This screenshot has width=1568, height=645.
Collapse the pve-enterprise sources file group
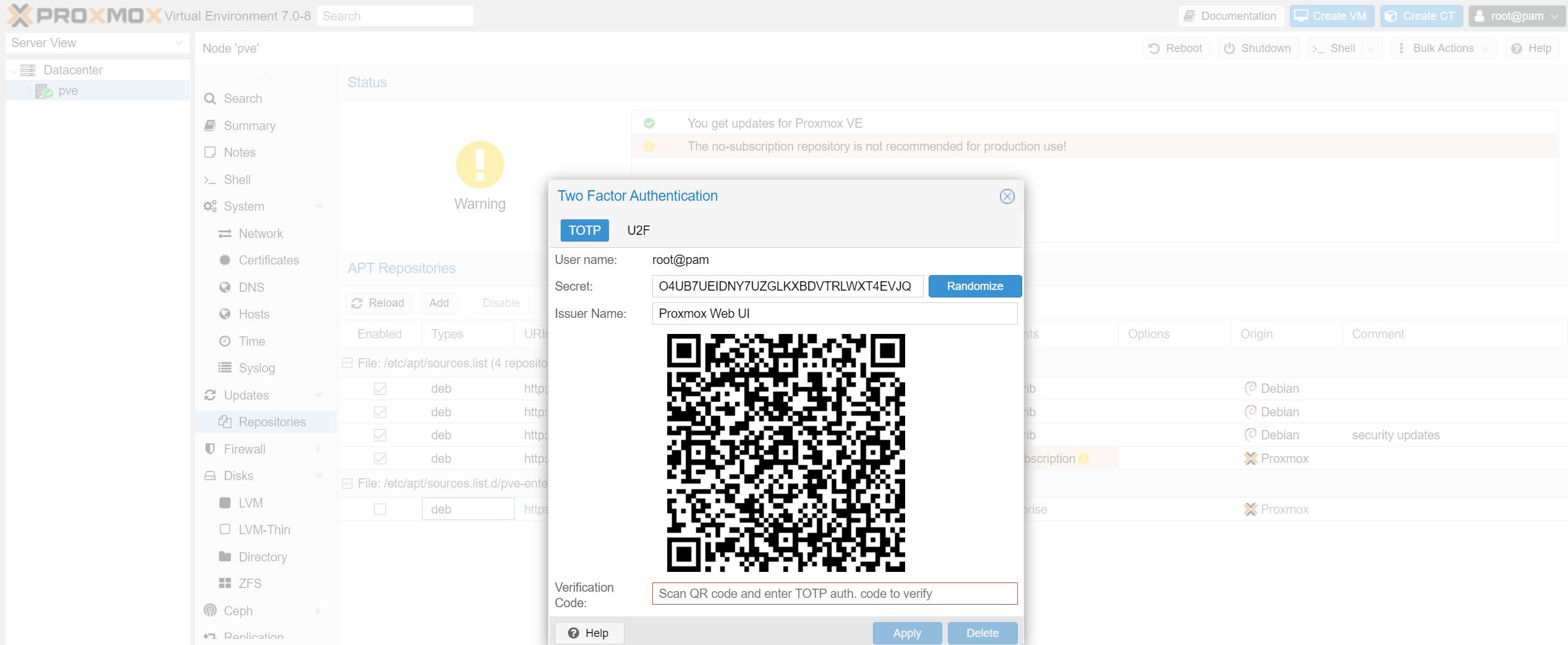point(347,483)
